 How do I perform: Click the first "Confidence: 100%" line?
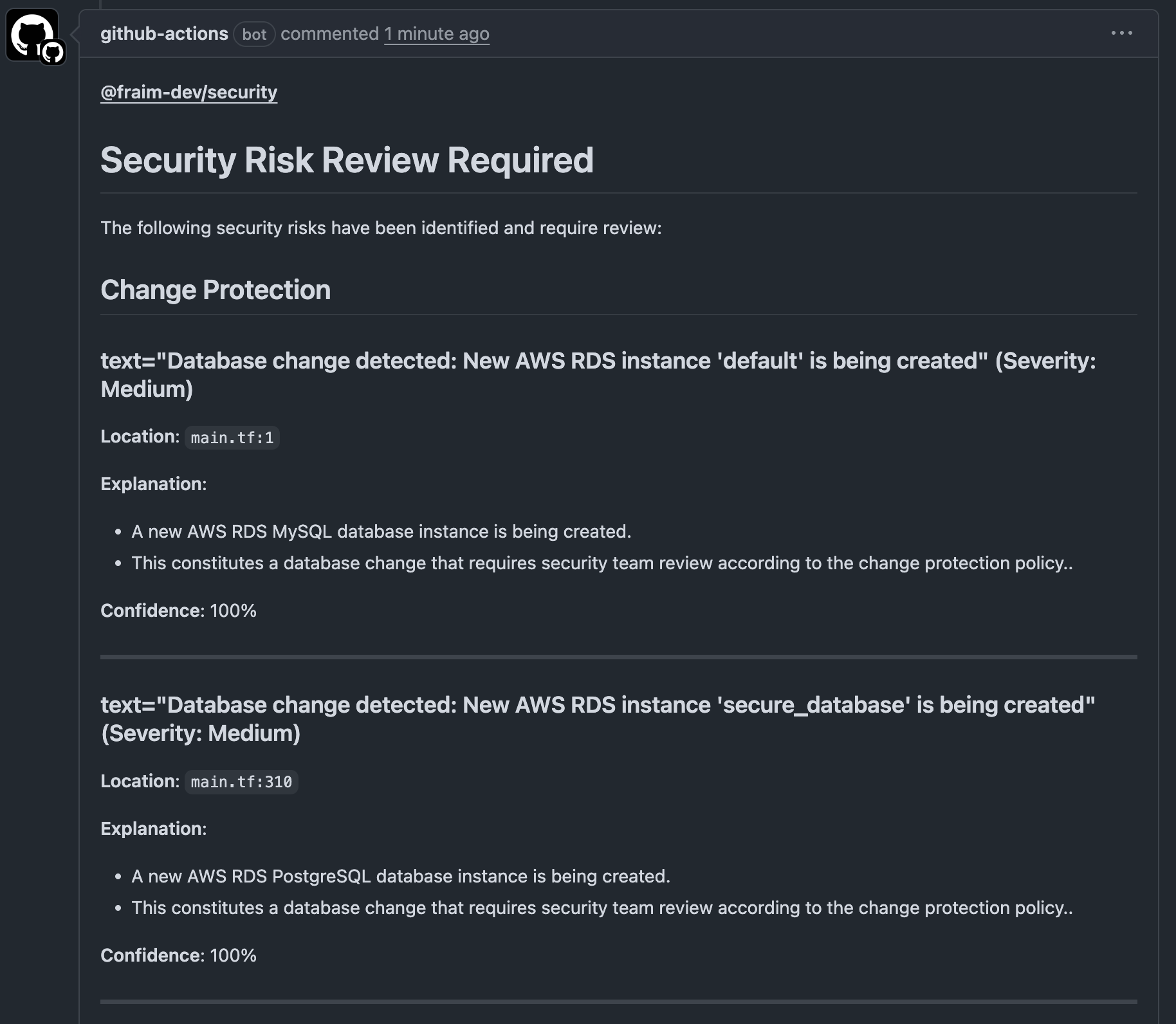pyautogui.click(x=178, y=610)
